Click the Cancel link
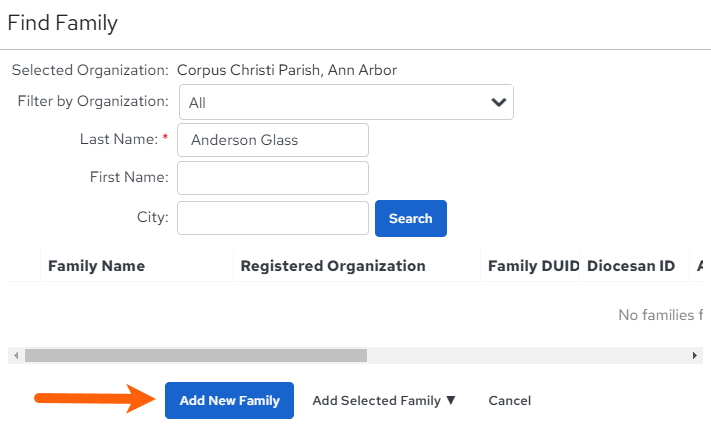The image size is (711, 430). [x=510, y=401]
